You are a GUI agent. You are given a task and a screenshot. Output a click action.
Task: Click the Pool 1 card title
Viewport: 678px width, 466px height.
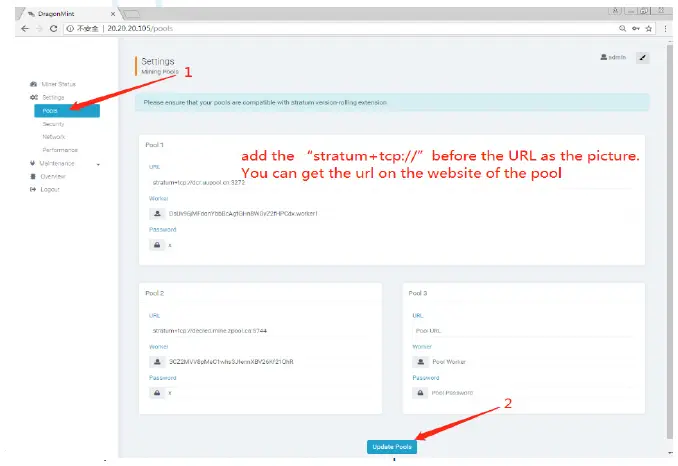tap(154, 145)
